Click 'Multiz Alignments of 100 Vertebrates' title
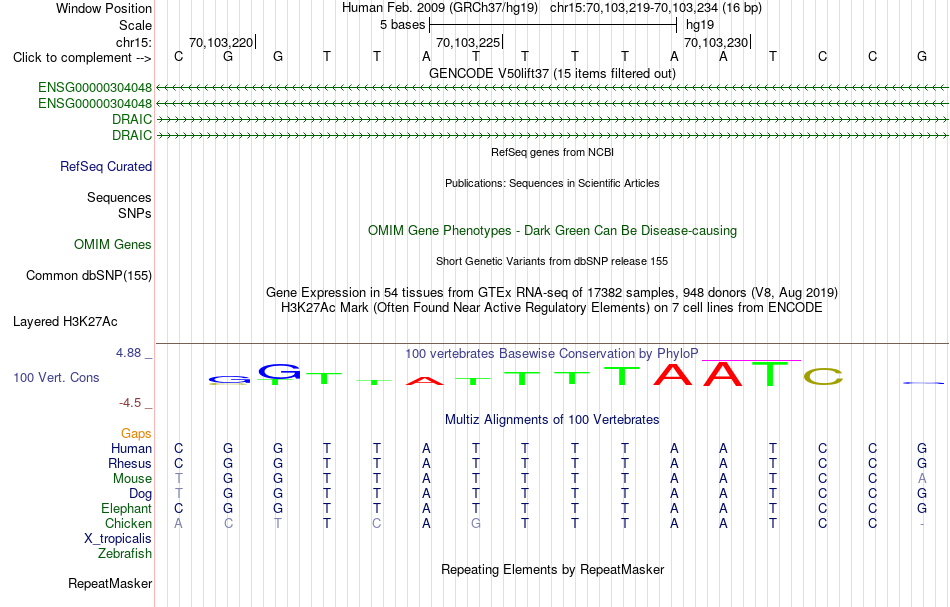The width and height of the screenshot is (950, 607). (552, 419)
